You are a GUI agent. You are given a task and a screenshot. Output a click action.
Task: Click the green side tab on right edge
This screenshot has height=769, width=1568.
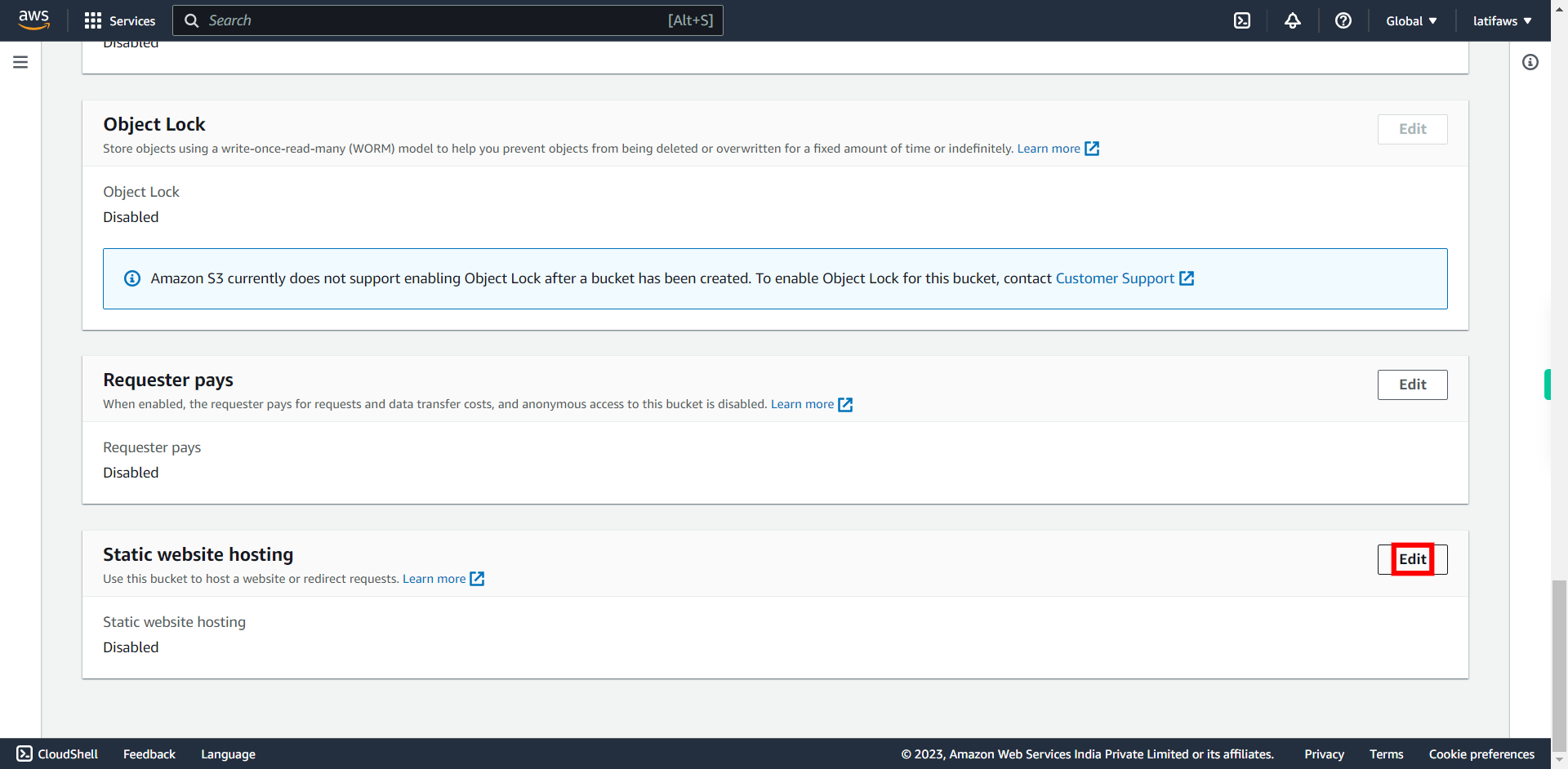1548,384
